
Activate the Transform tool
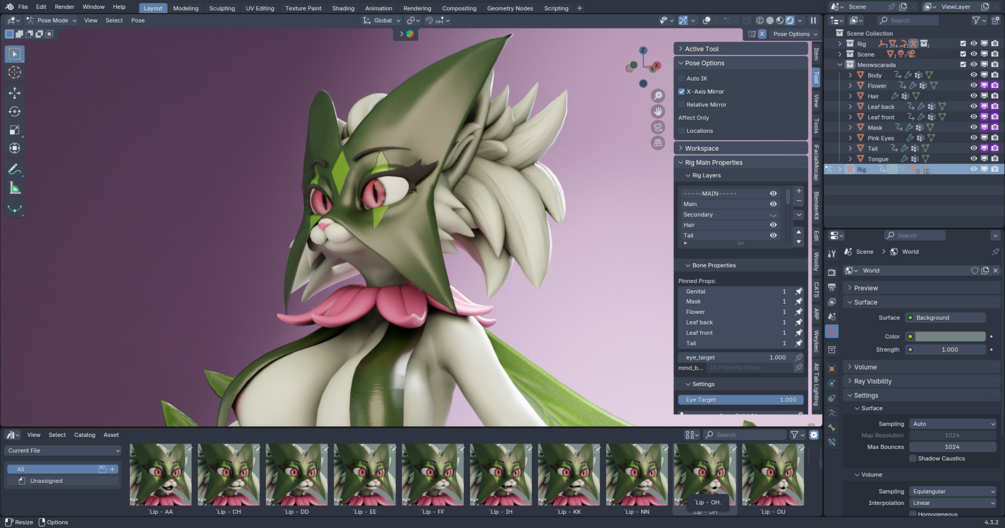[14, 149]
